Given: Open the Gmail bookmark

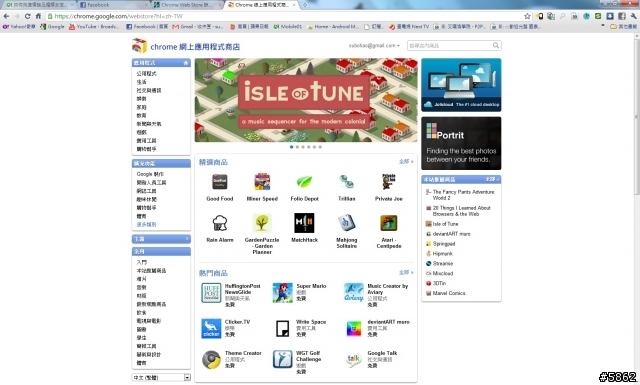Looking at the screenshot, I should 198,27.
